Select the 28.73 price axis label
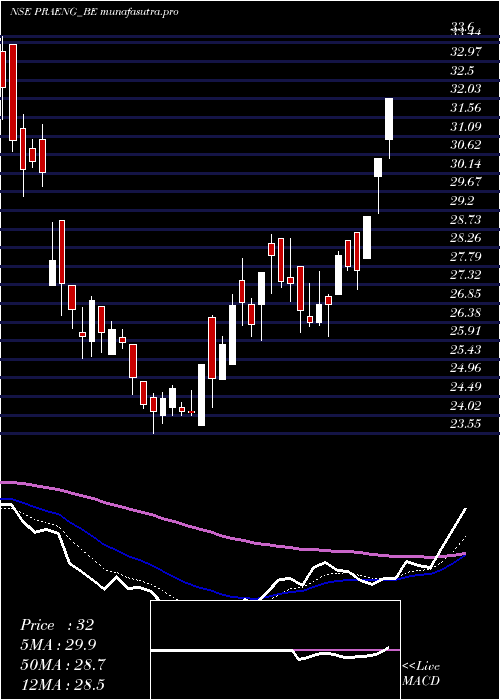This screenshot has width=500, height=700. coord(466,219)
